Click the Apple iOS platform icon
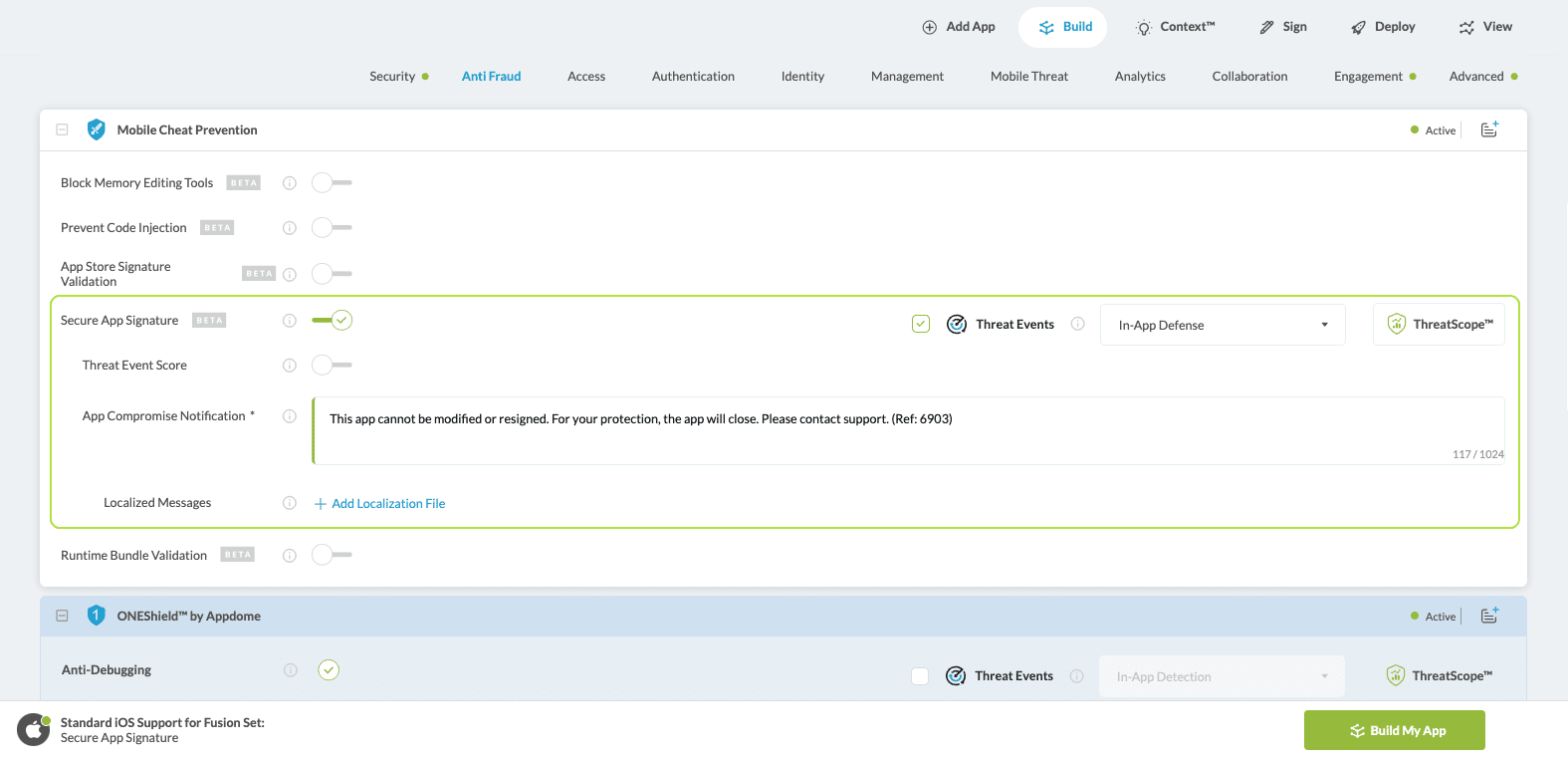This screenshot has height=758, width=1568. point(33,730)
